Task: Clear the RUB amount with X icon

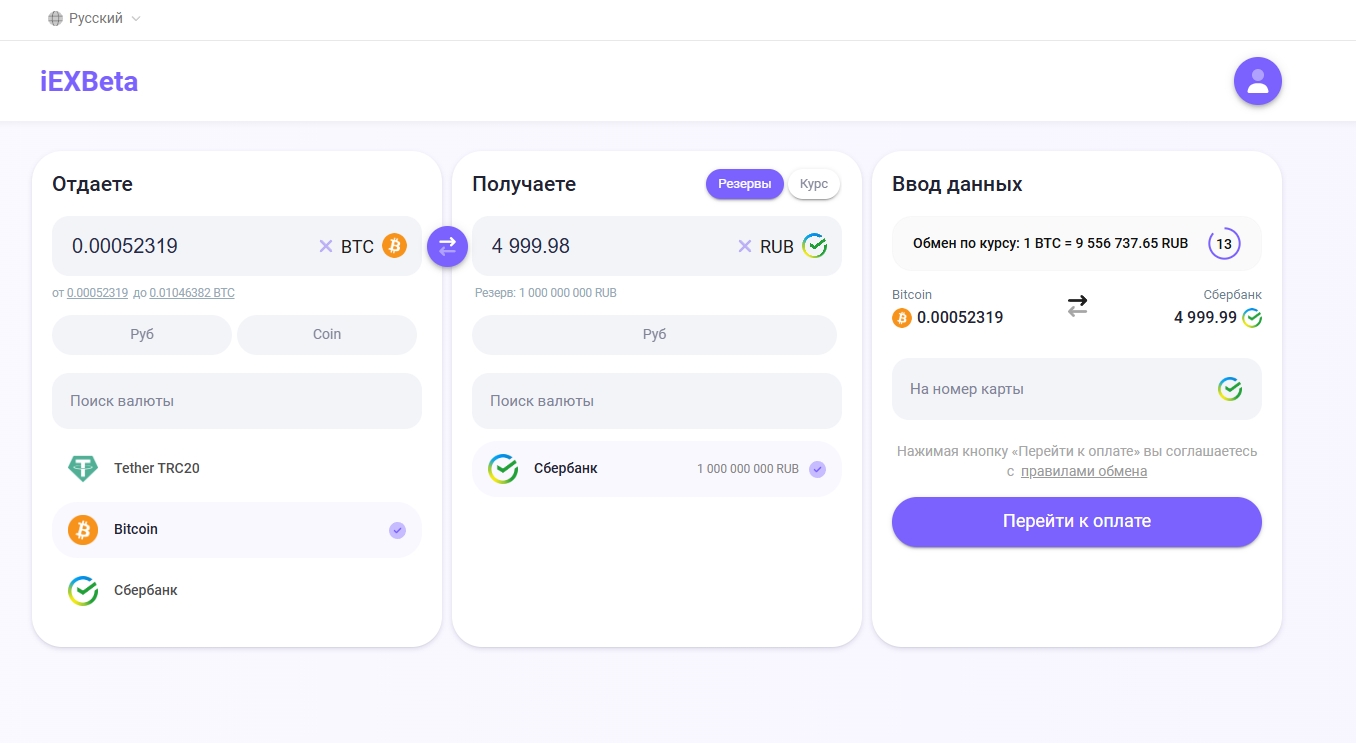Action: pos(744,246)
